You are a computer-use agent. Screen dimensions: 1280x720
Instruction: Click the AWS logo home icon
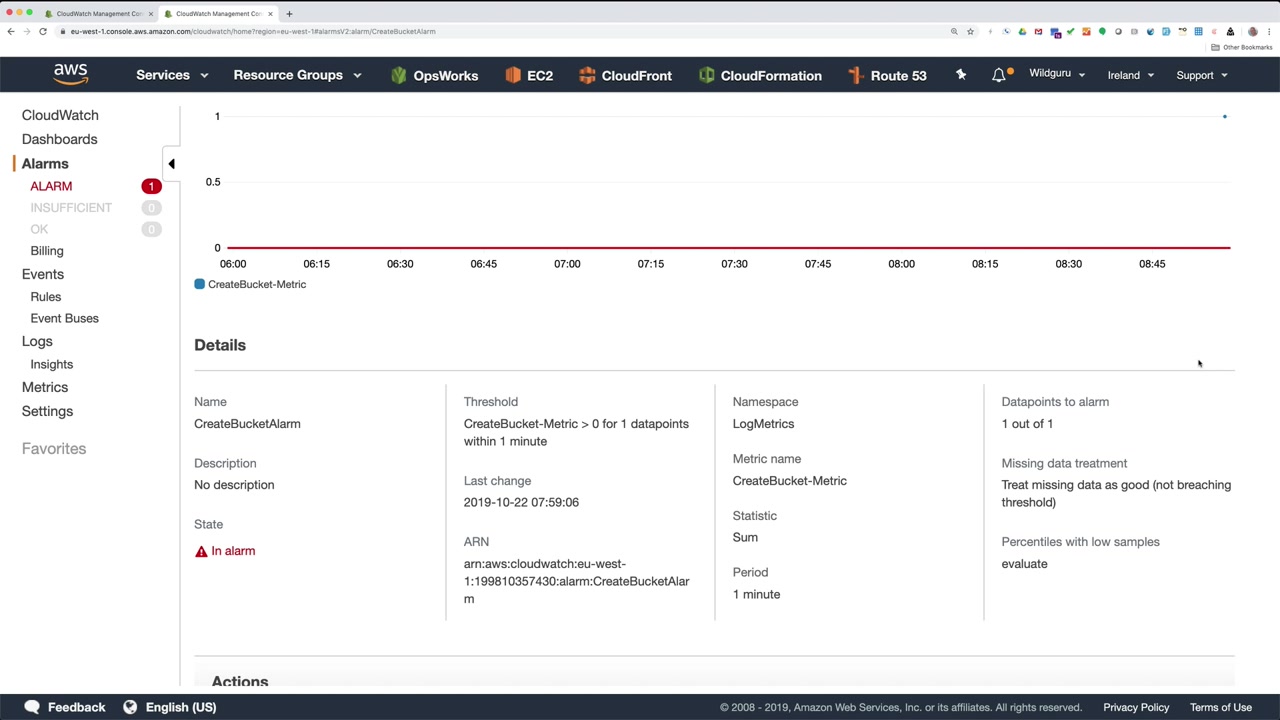(x=71, y=75)
